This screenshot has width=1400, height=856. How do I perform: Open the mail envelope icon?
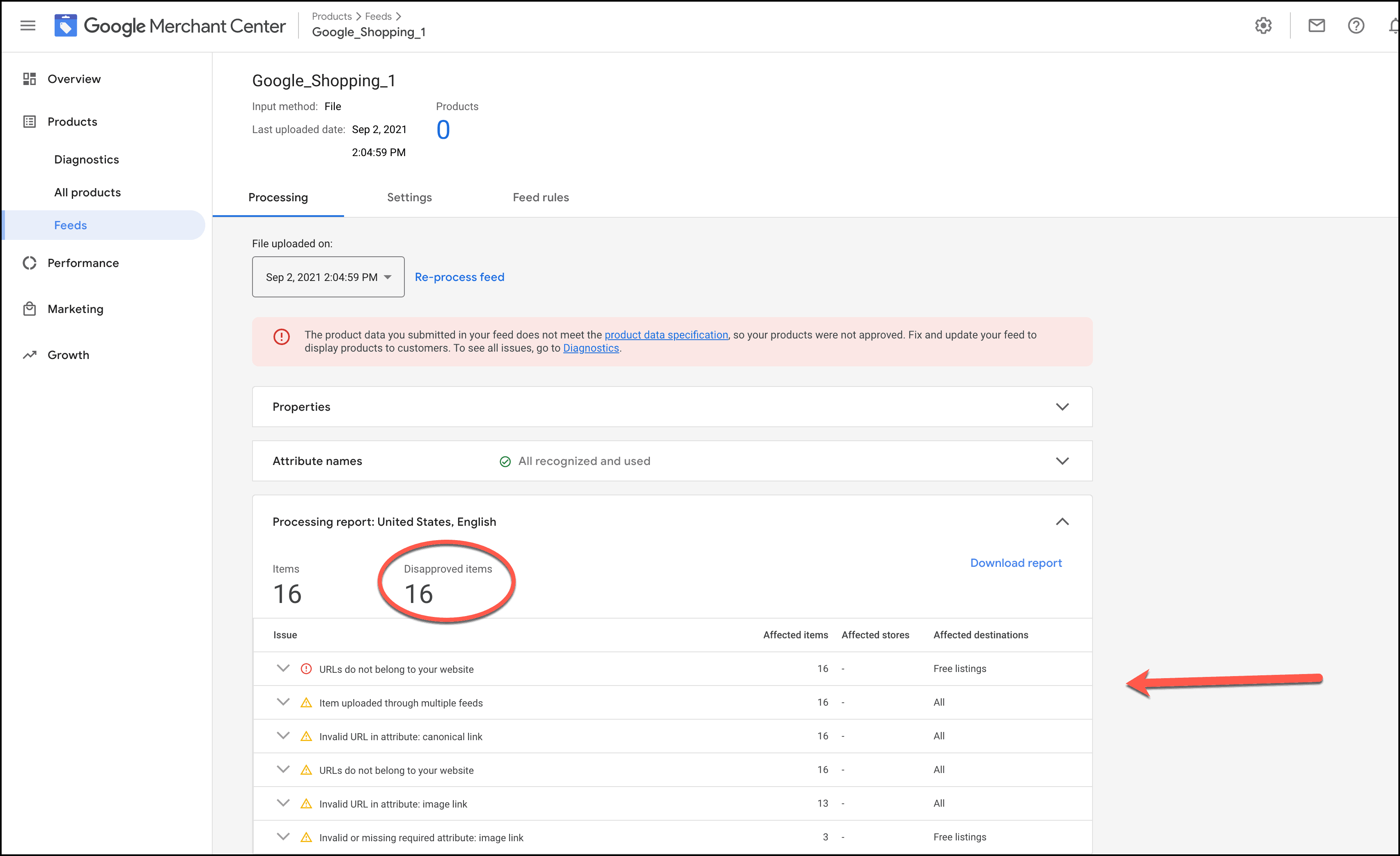[1317, 25]
